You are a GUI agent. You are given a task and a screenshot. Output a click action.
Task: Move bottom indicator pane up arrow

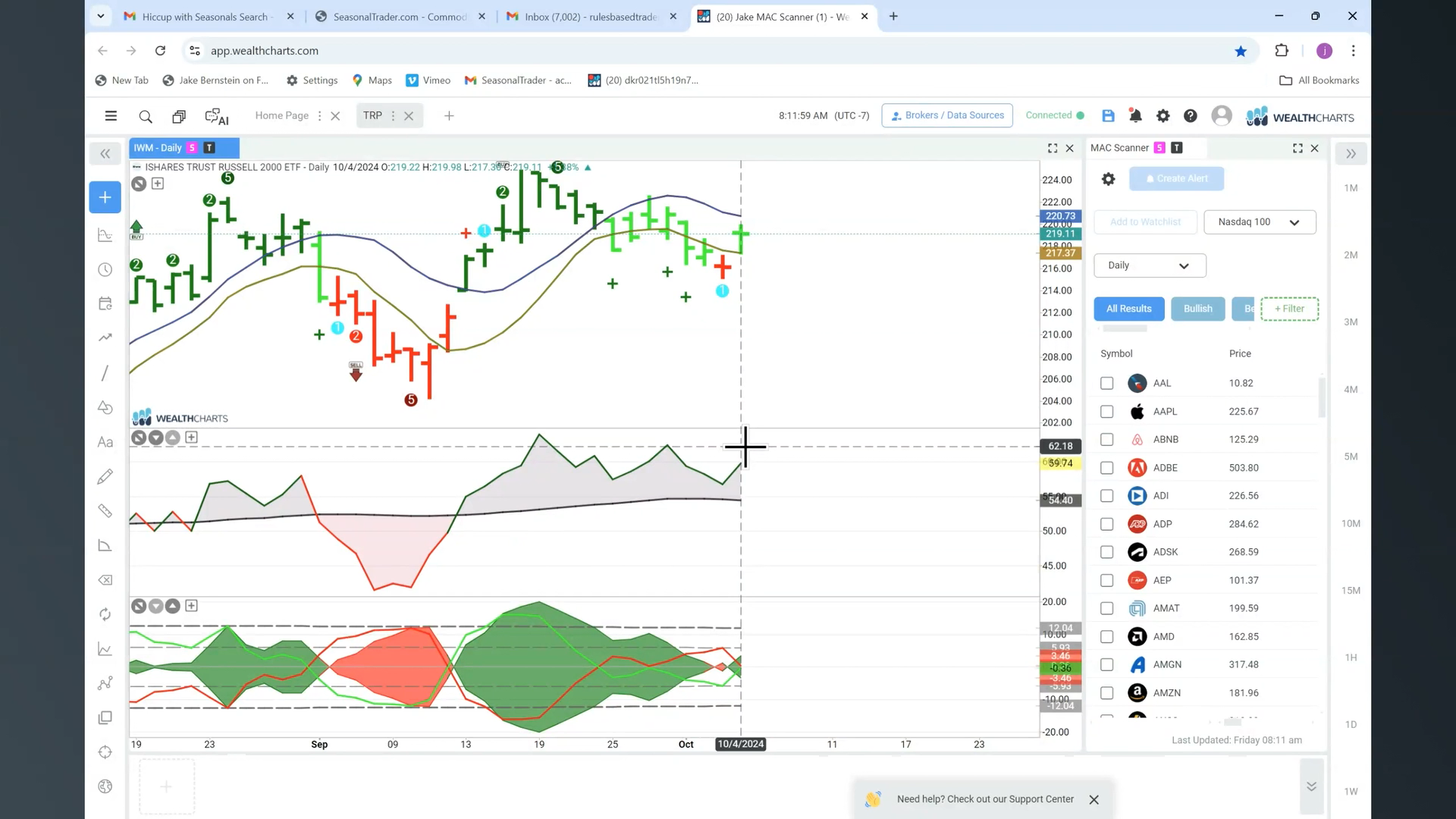[173, 606]
